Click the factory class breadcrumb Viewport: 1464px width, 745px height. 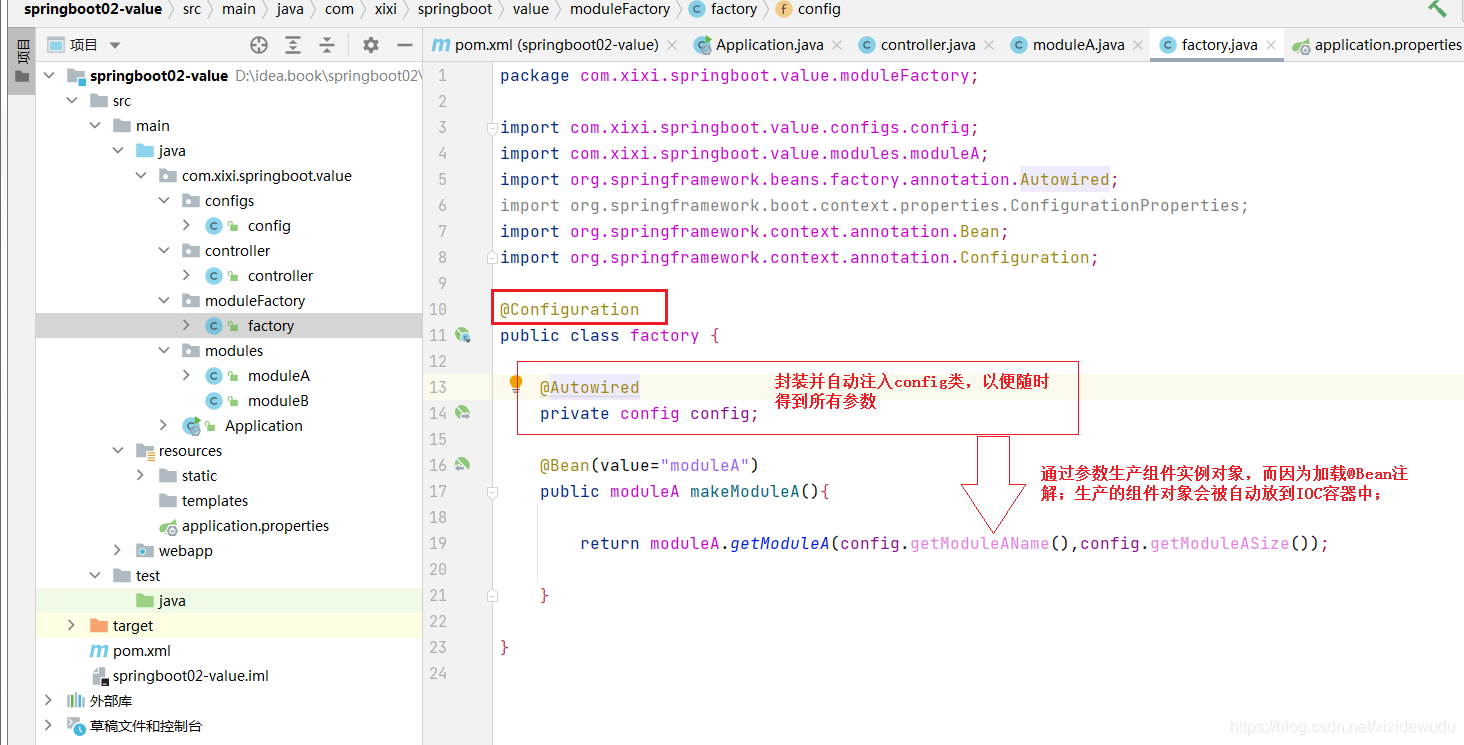(723, 9)
